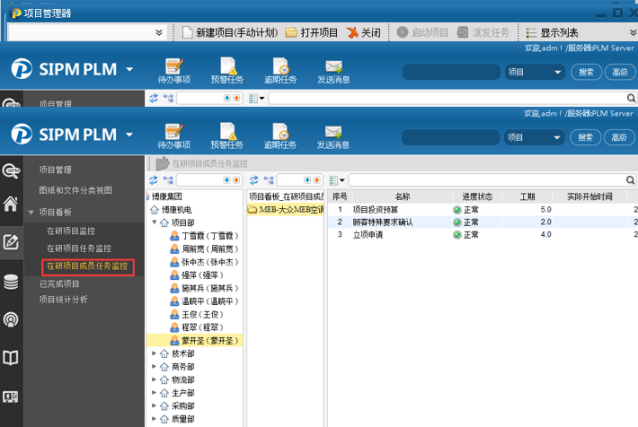638x427 pixels.
Task: Select the 在研项目监控 menu entry
Action: coord(71,231)
